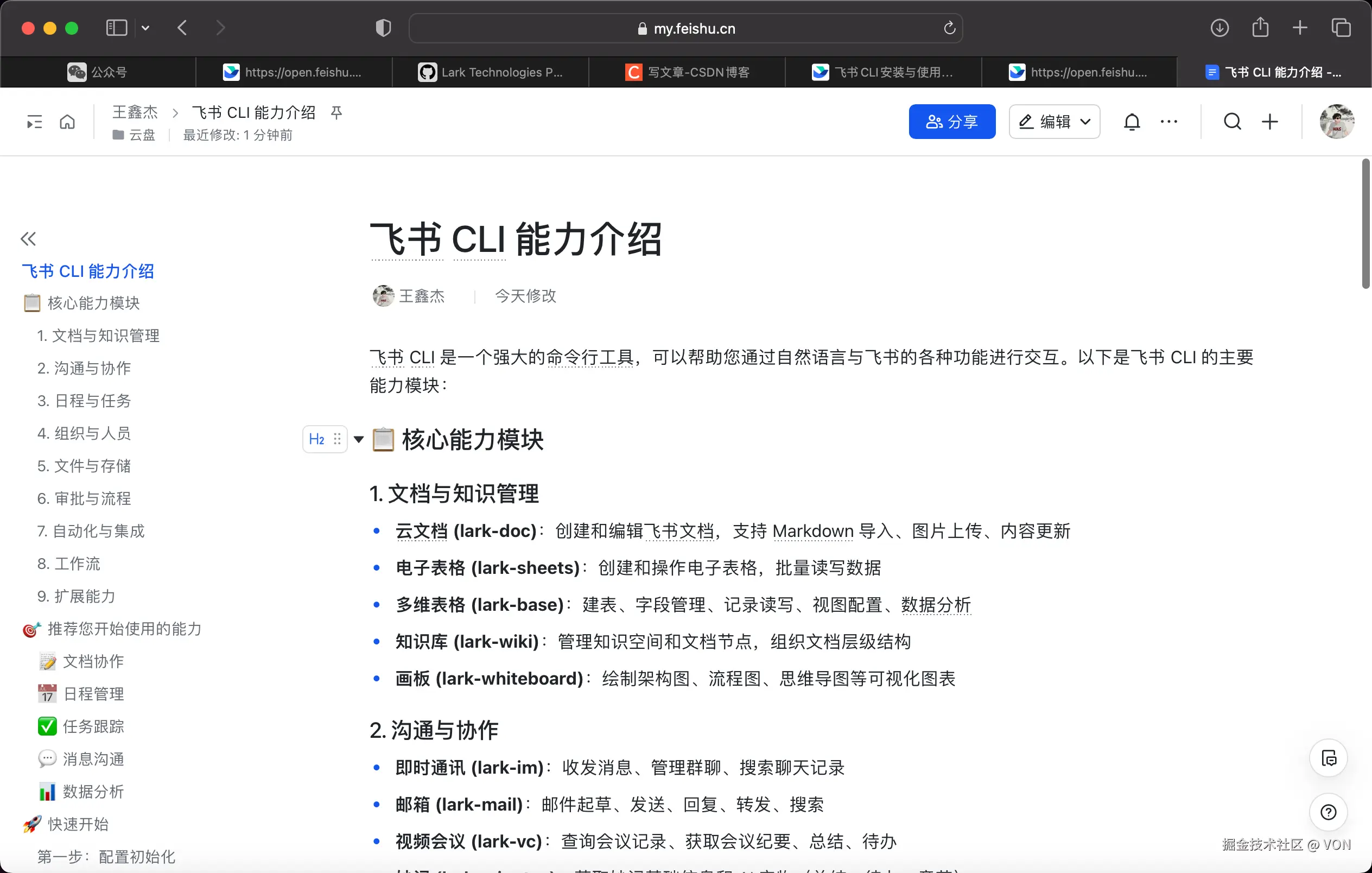Open the sidebar options dropdown arrow
The height and width of the screenshot is (873, 1372).
pos(145,28)
